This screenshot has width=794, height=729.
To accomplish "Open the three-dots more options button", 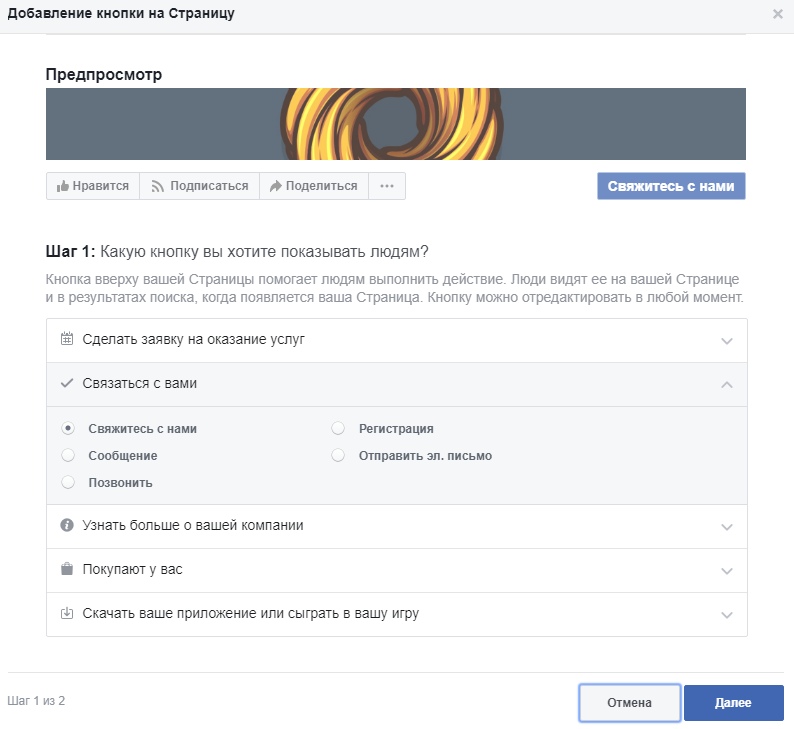I will click(x=387, y=186).
